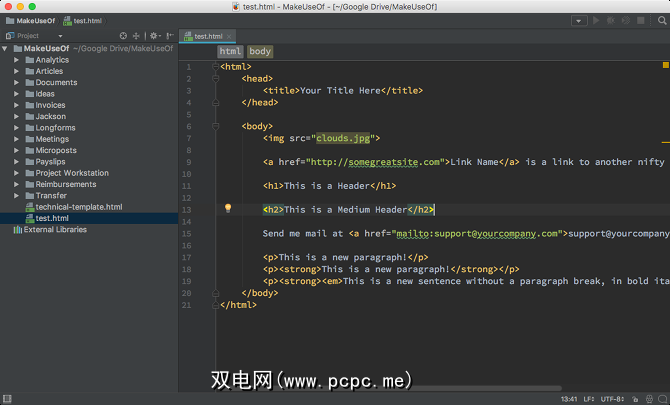Toggle tool window buttons in bottom-left corner
The height and width of the screenshot is (405, 670).
[8, 396]
